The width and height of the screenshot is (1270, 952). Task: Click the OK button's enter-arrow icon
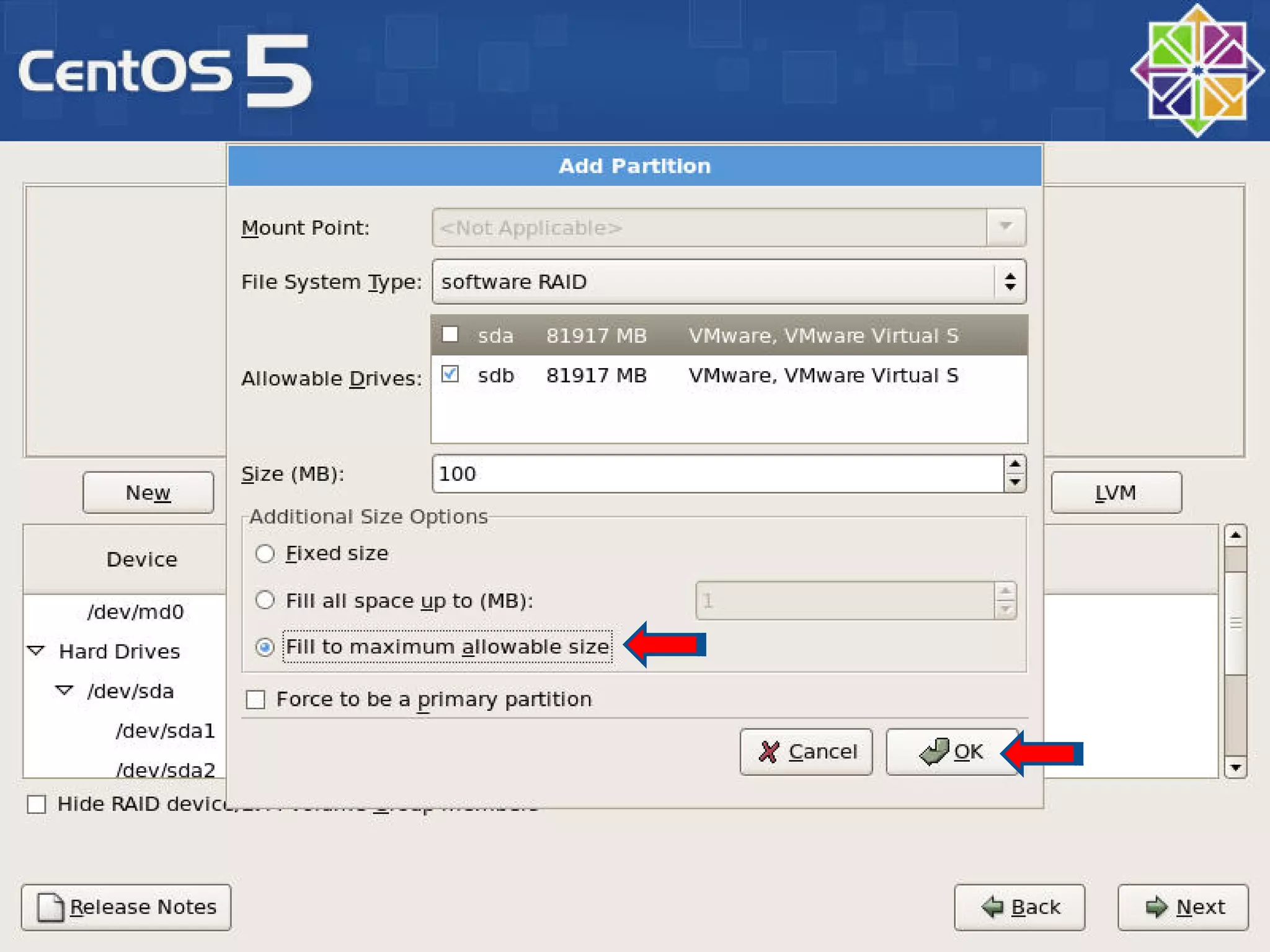pos(933,751)
